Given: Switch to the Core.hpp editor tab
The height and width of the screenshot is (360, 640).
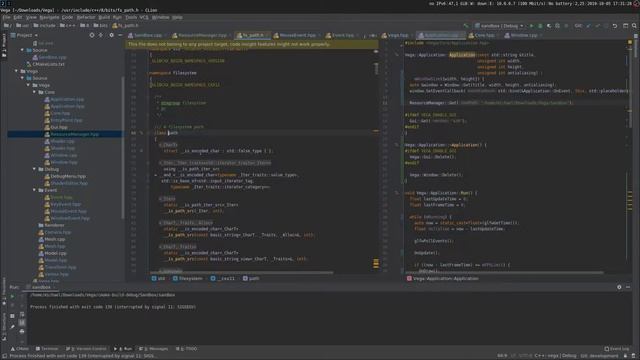Looking at the screenshot, I should [x=484, y=36].
